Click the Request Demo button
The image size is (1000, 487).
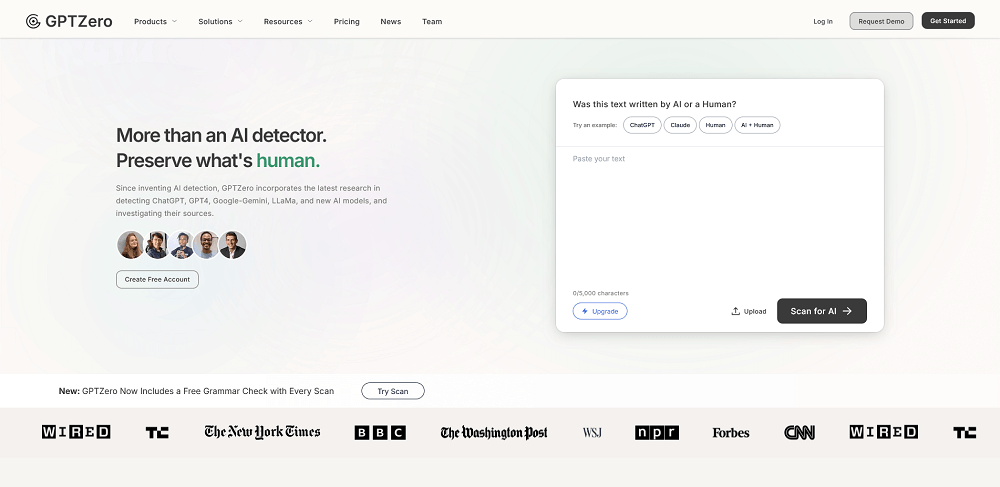point(881,21)
